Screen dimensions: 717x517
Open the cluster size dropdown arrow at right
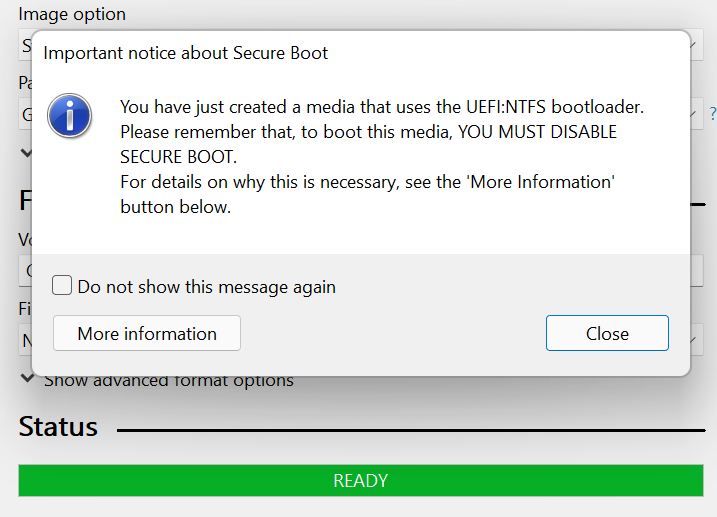tap(697, 340)
